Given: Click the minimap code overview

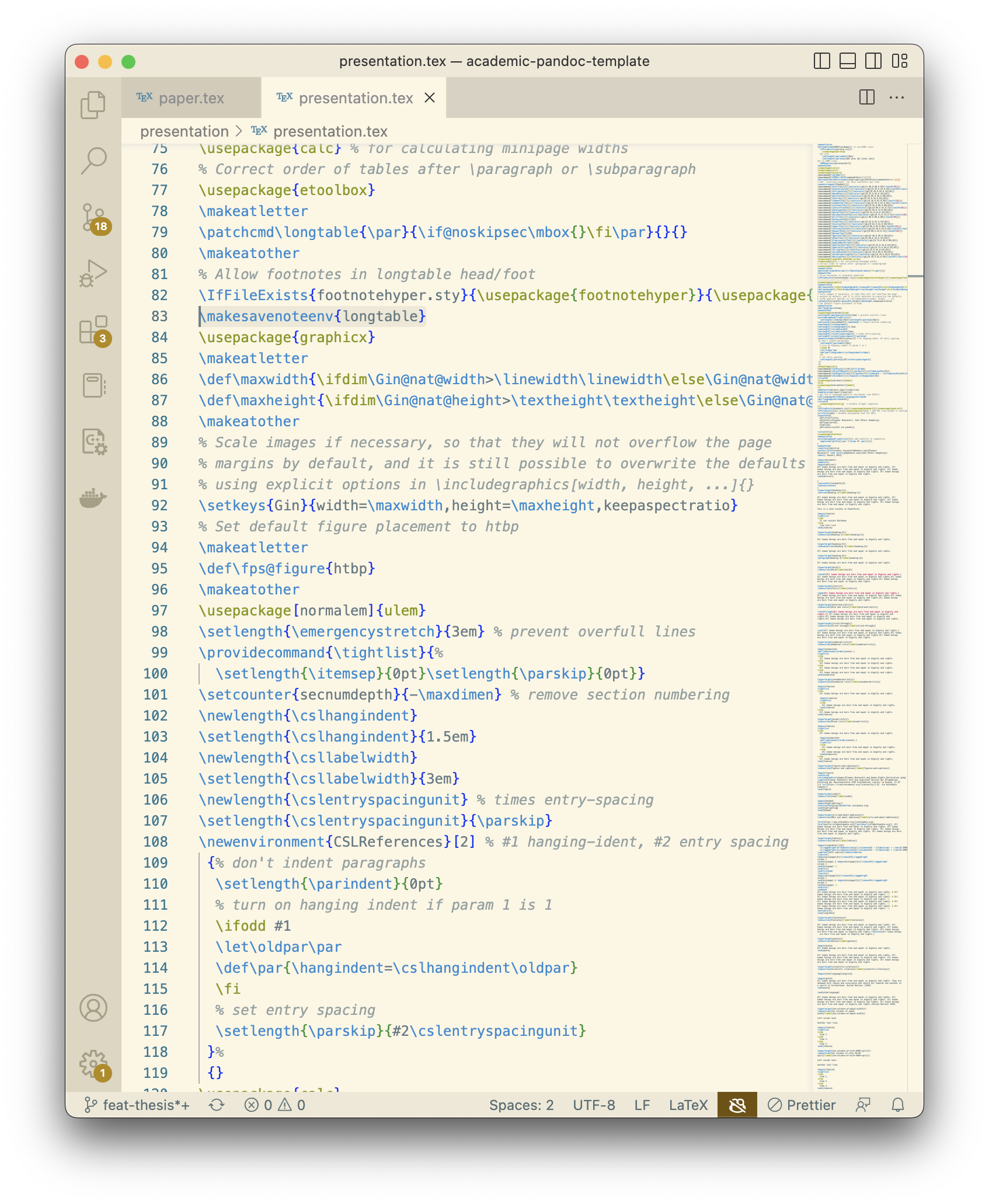Looking at the screenshot, I should coord(861,617).
